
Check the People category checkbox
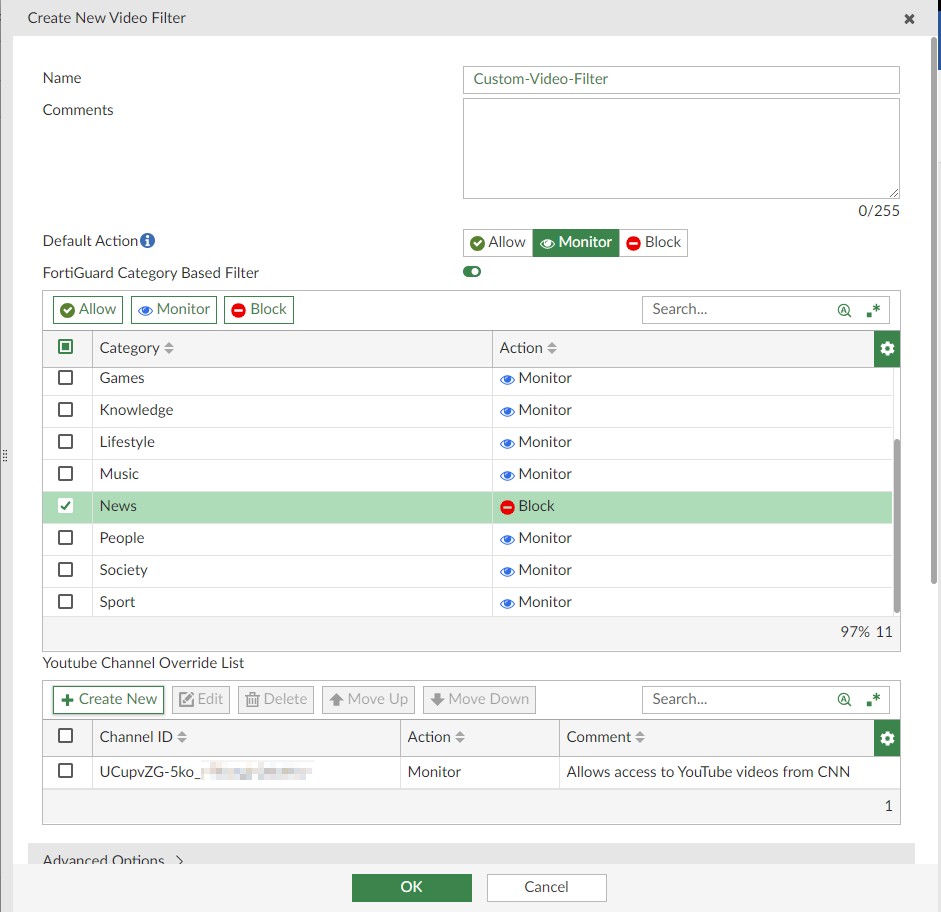(65, 538)
